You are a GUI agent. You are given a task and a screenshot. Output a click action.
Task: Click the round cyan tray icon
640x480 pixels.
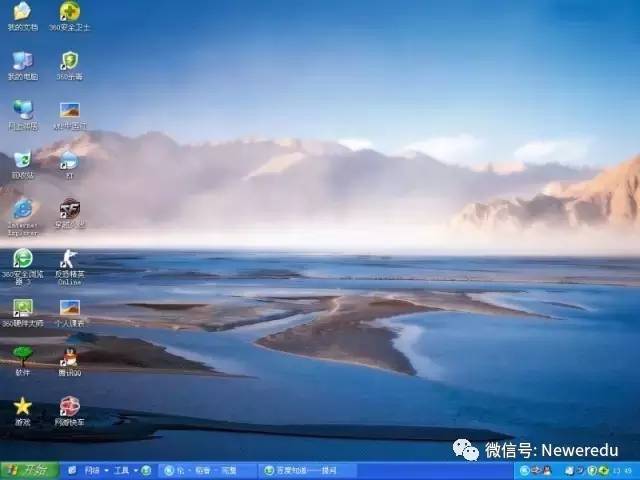pyautogui.click(x=525, y=471)
